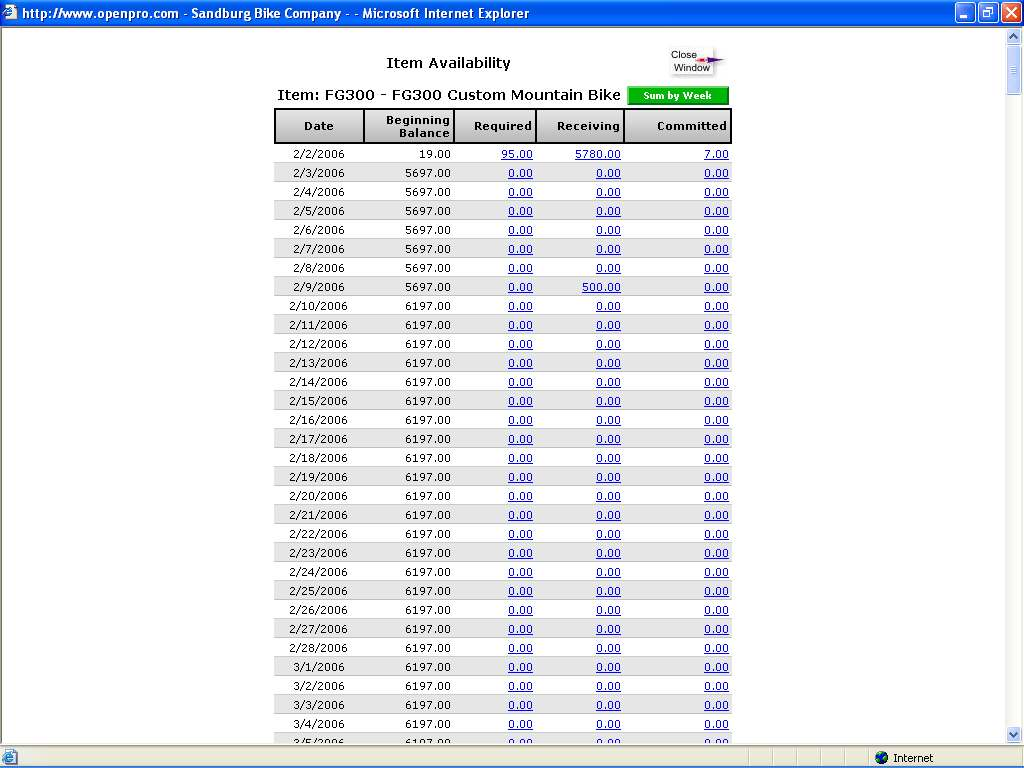This screenshot has height=768, width=1024.
Task: Click the Required 0.00 link for 3/1/2006
Action: click(x=520, y=667)
